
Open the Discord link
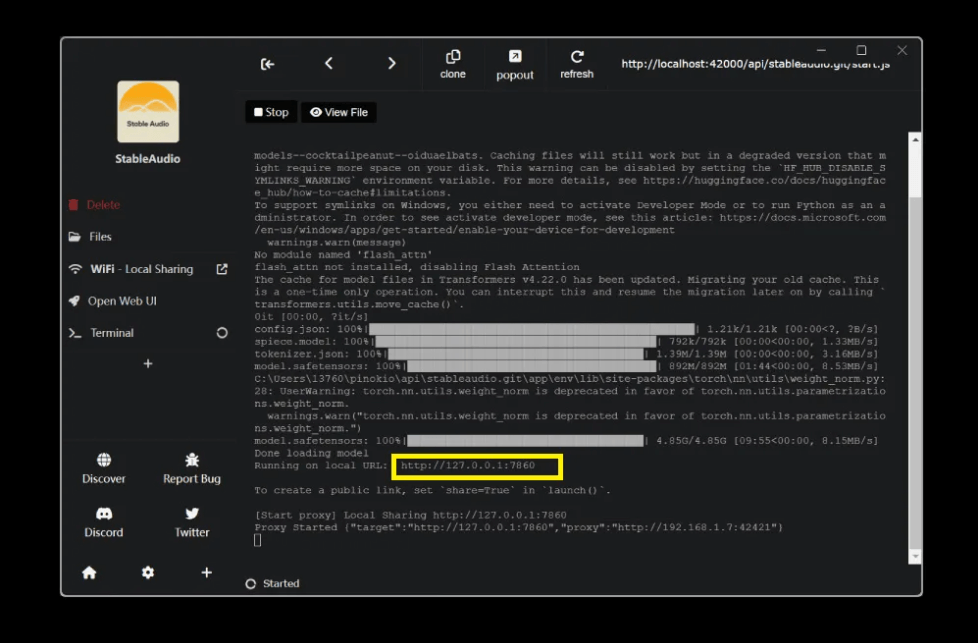(x=104, y=523)
